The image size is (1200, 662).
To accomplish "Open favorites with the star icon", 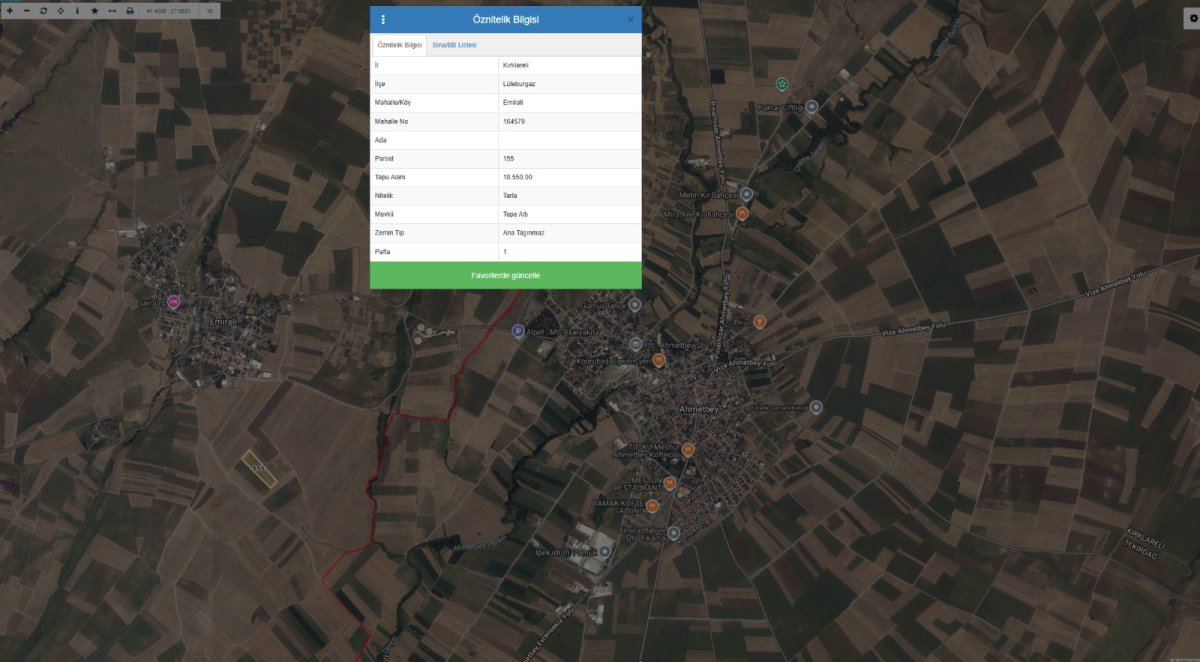I will pos(94,10).
